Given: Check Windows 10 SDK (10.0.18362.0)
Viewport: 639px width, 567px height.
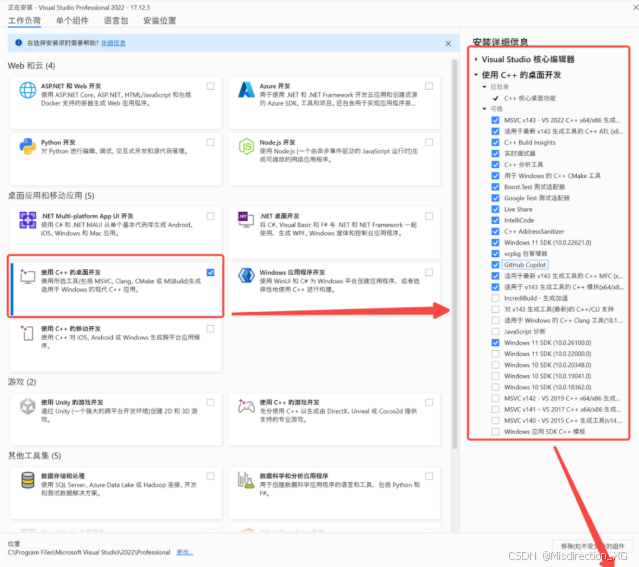Looking at the screenshot, I should click(x=495, y=387).
